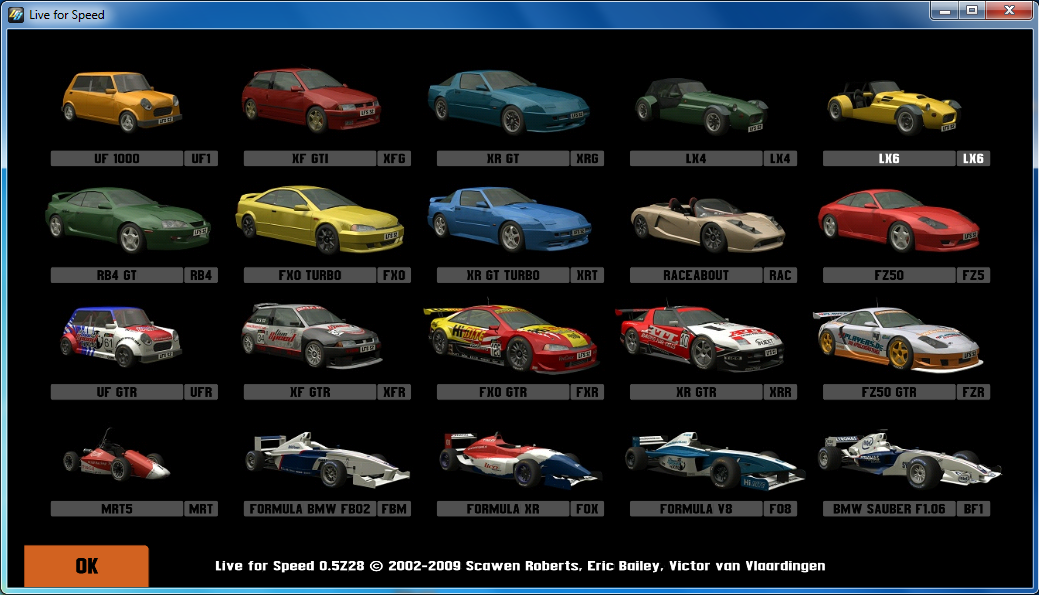Click the Live for Speed title bar icon

tap(16, 14)
